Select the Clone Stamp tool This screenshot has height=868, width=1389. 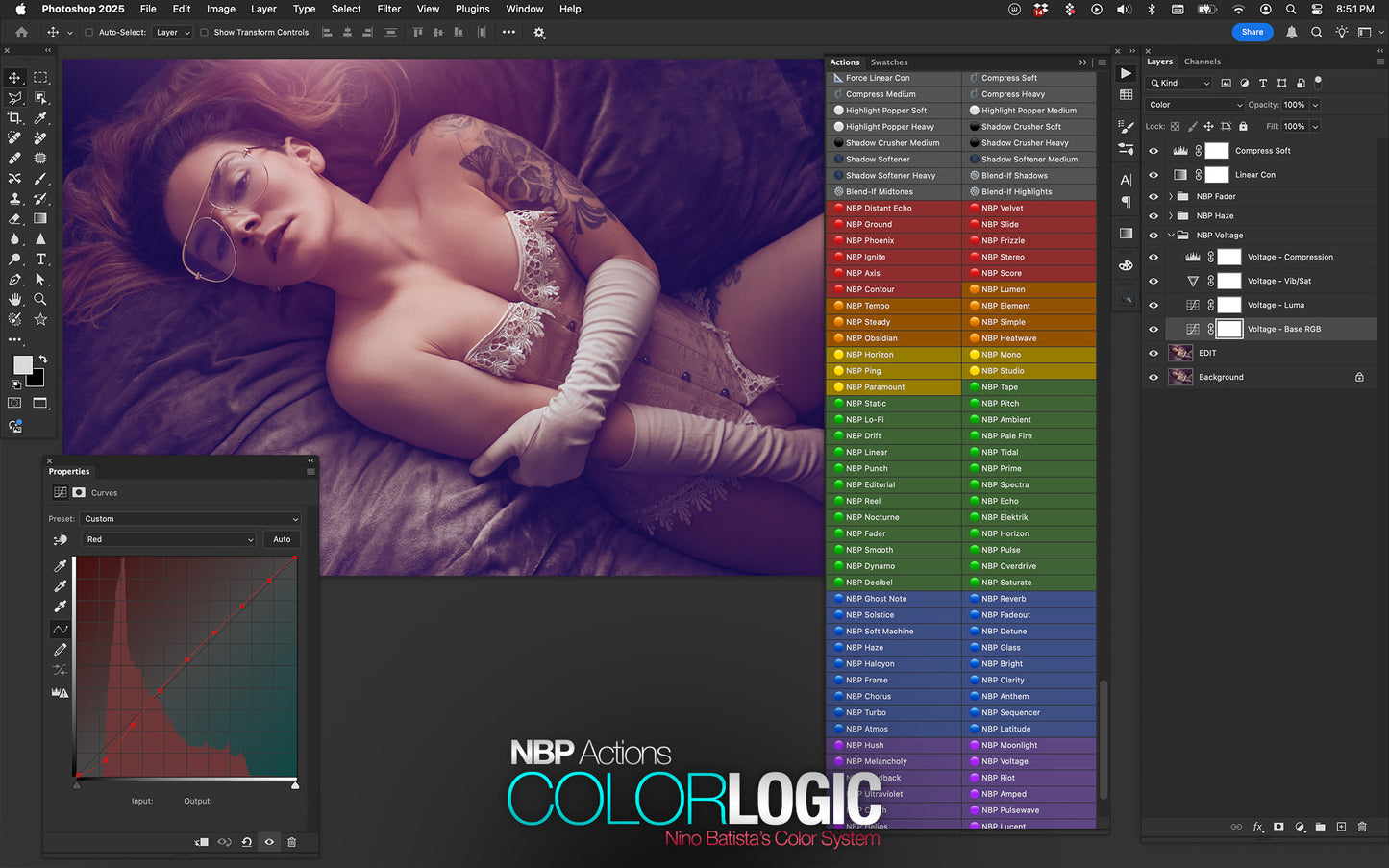14,198
